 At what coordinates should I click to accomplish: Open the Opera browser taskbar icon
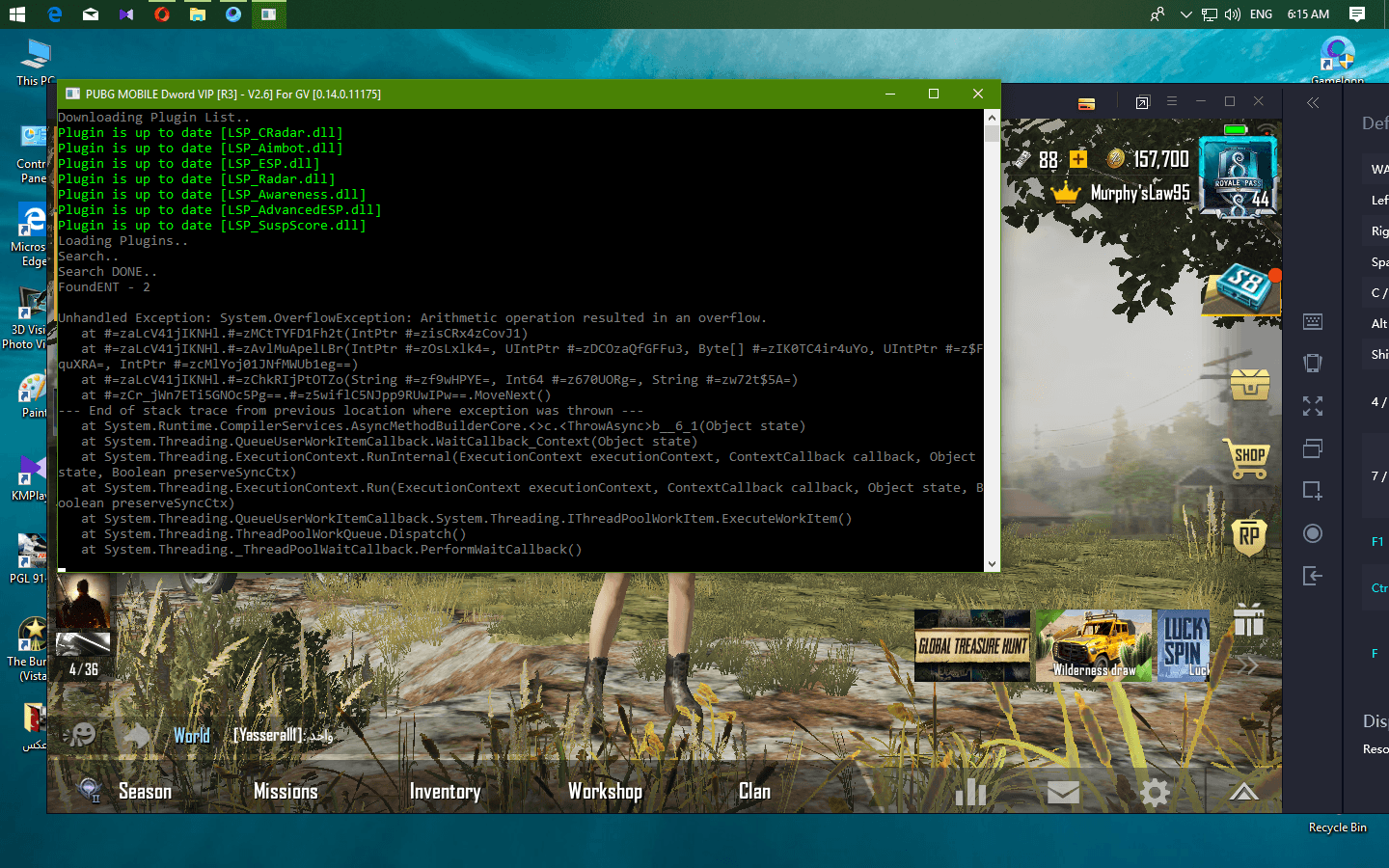pyautogui.click(x=162, y=14)
